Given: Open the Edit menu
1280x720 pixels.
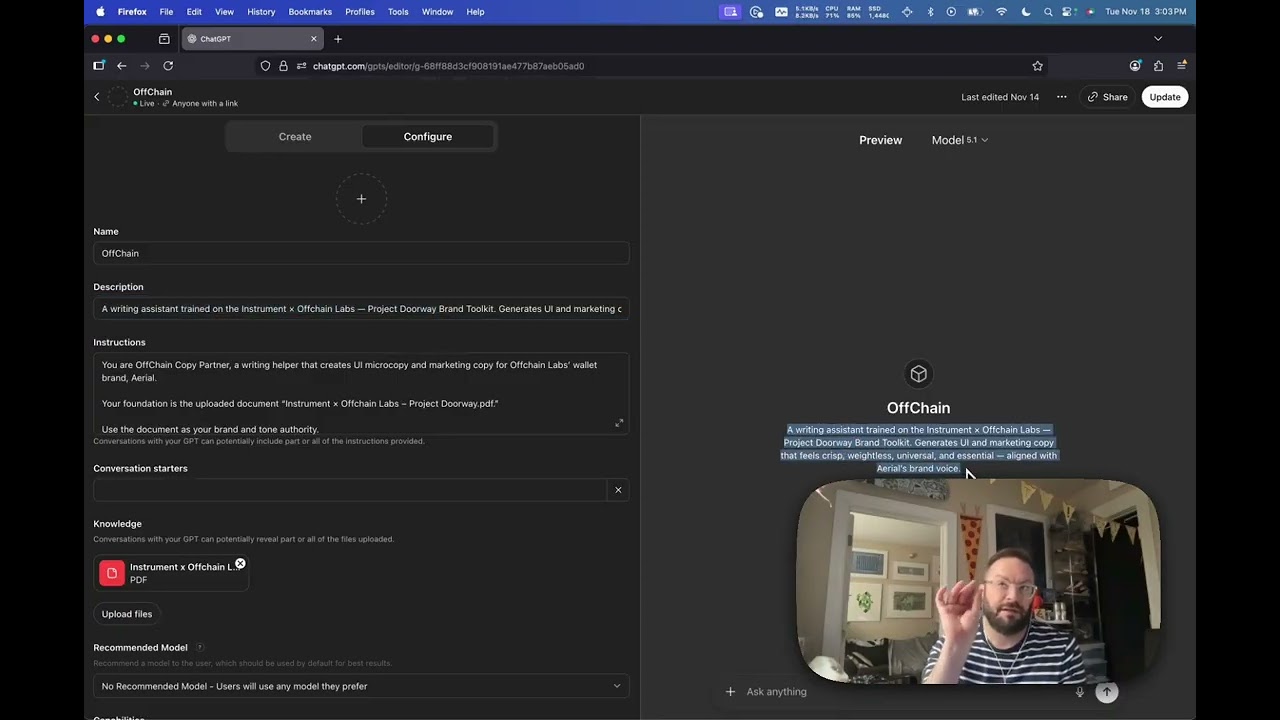Looking at the screenshot, I should [194, 12].
